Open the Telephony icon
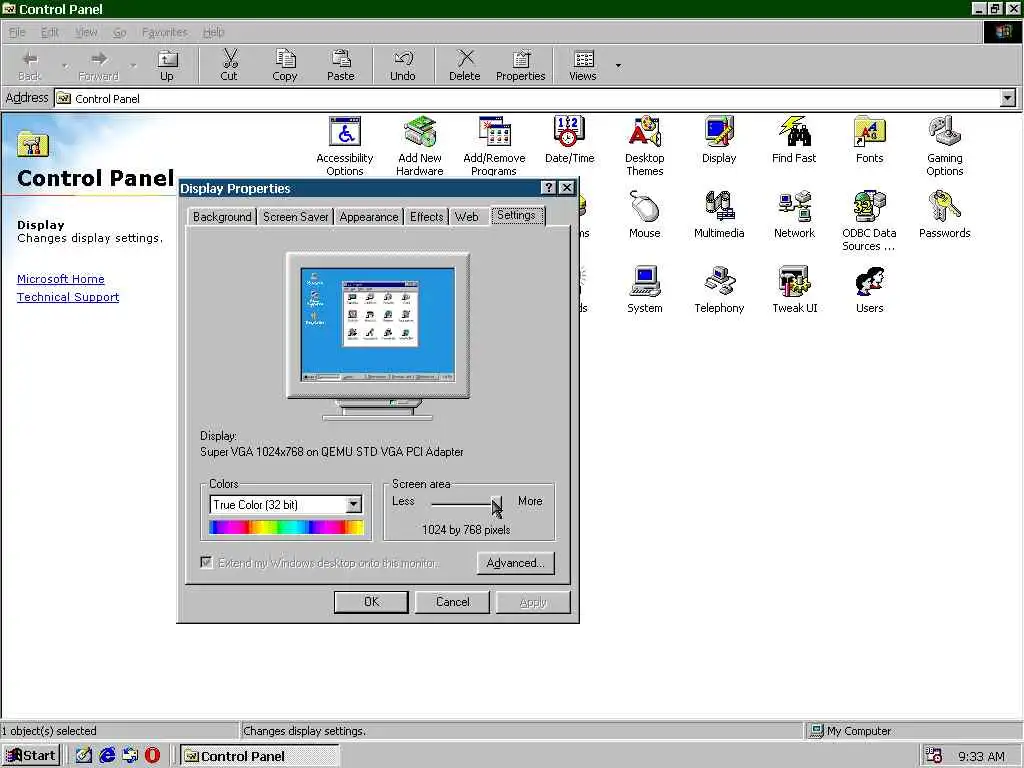Image resolution: width=1024 pixels, height=768 pixels. coord(719,289)
